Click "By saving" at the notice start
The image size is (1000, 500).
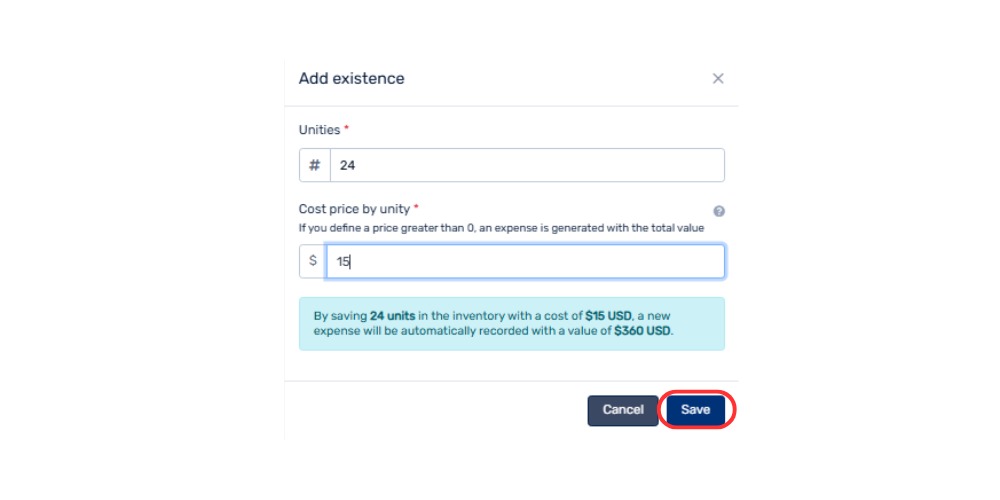click(340, 315)
